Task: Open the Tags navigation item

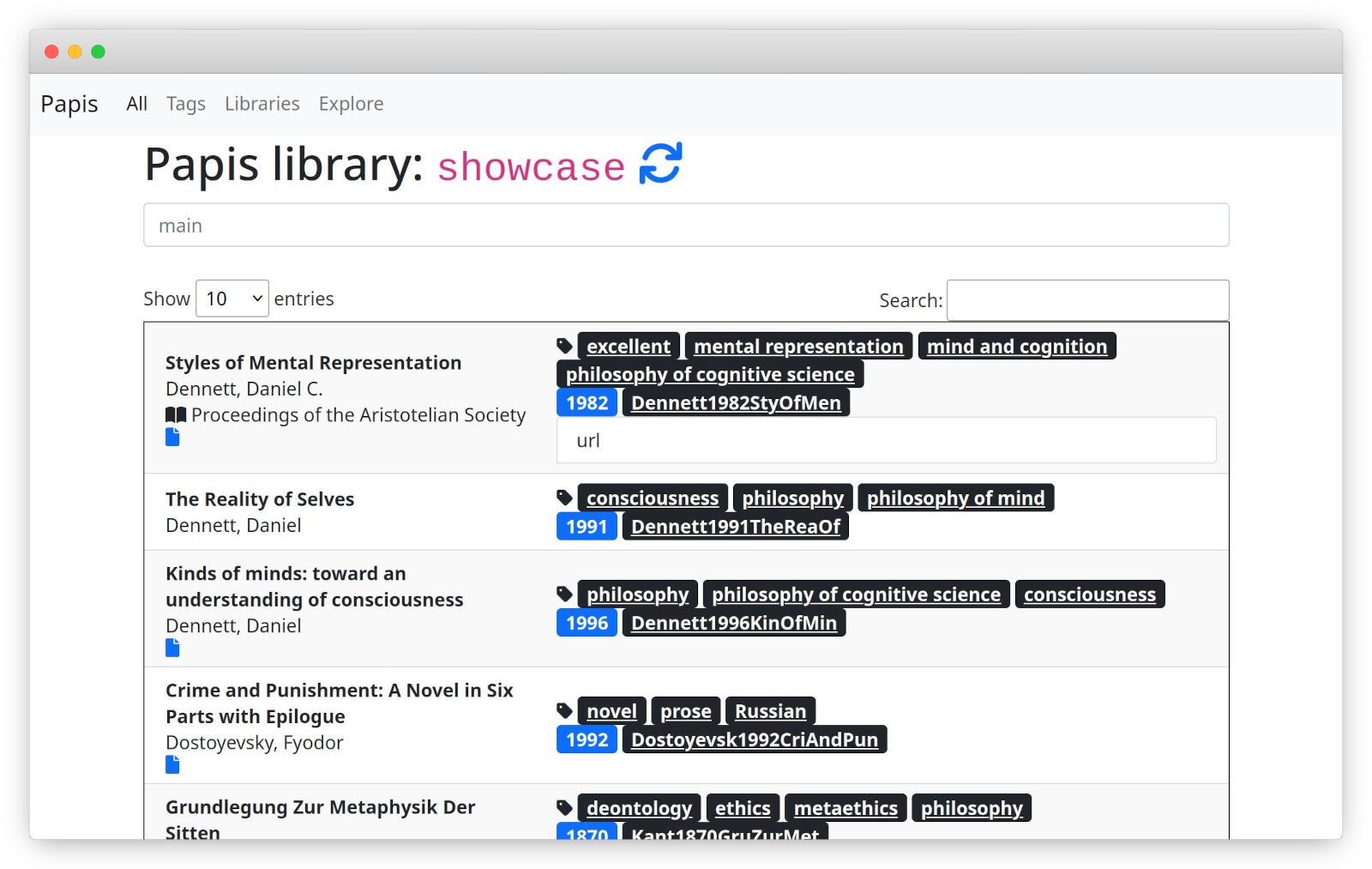Action: [186, 104]
